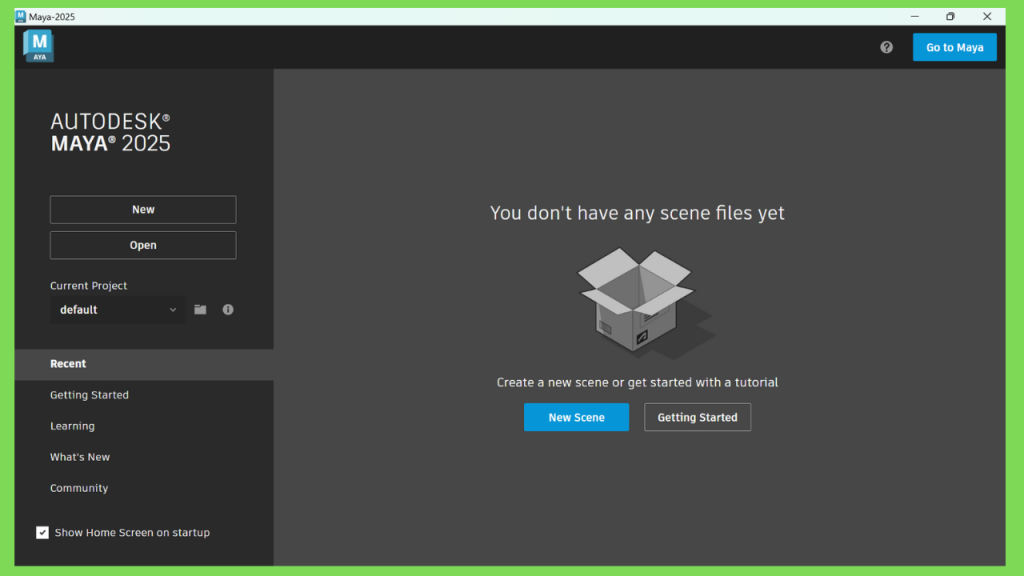Expand the Current Project default dropdown
The width and height of the screenshot is (1024, 576).
click(x=117, y=310)
